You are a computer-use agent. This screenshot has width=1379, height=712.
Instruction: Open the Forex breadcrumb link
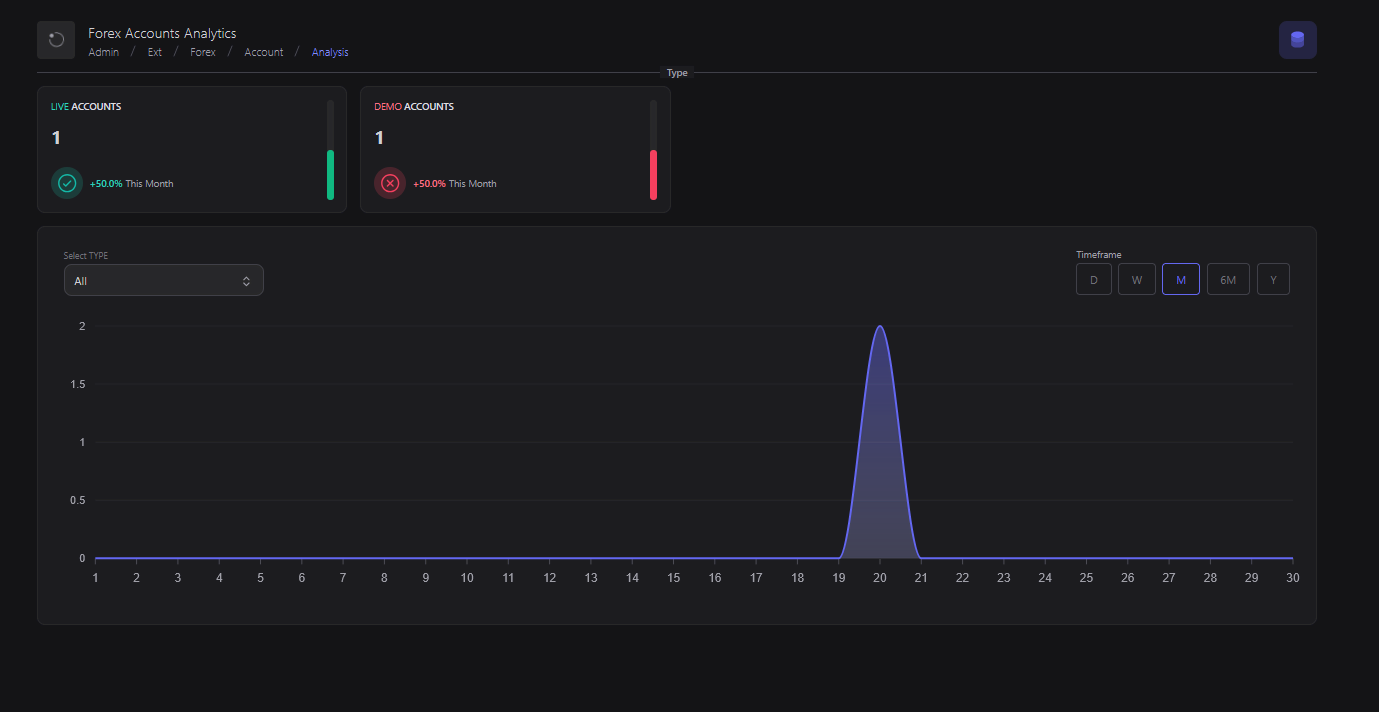point(203,52)
